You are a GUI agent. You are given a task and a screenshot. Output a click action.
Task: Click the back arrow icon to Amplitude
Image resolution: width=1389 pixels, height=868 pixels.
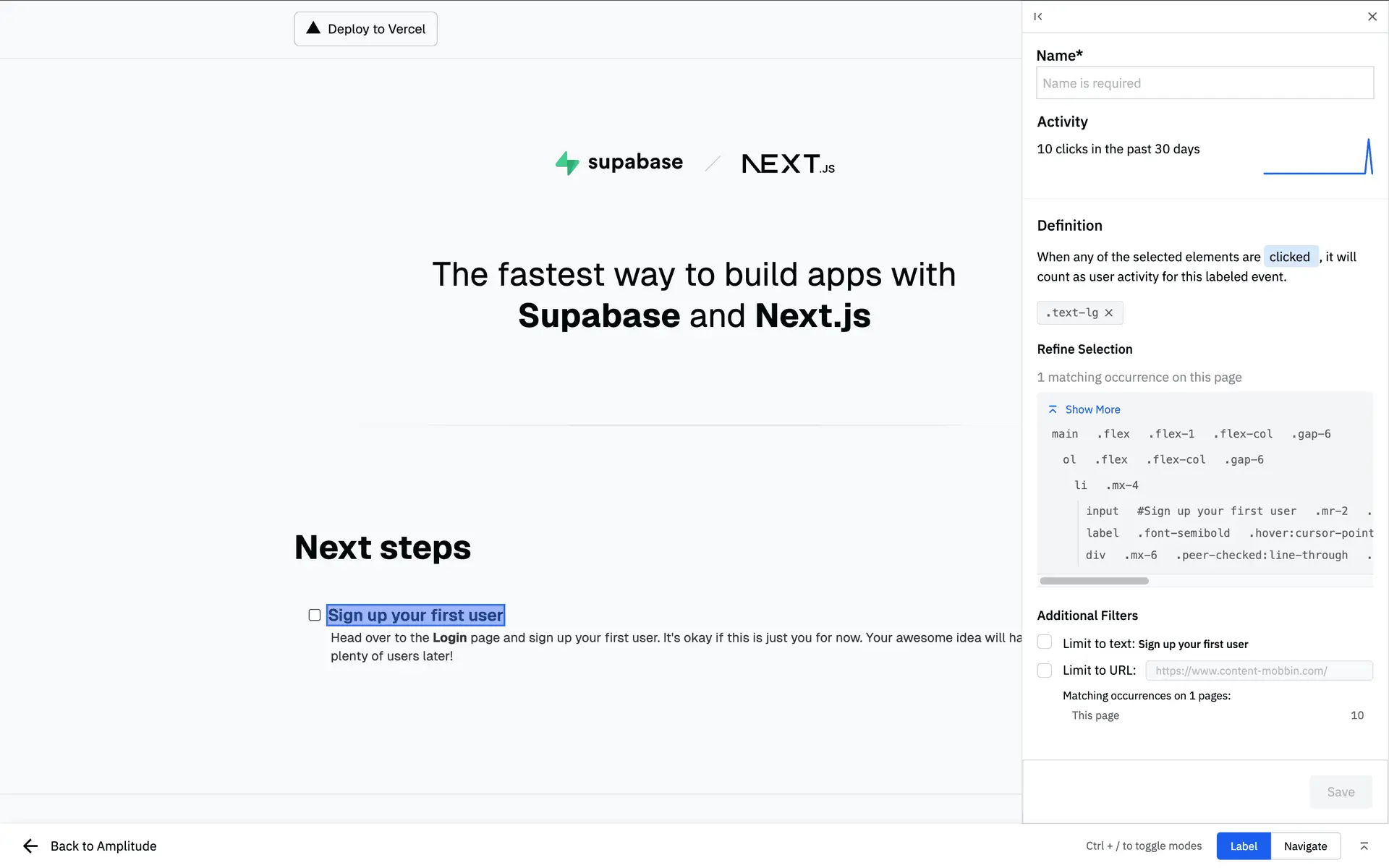(30, 846)
